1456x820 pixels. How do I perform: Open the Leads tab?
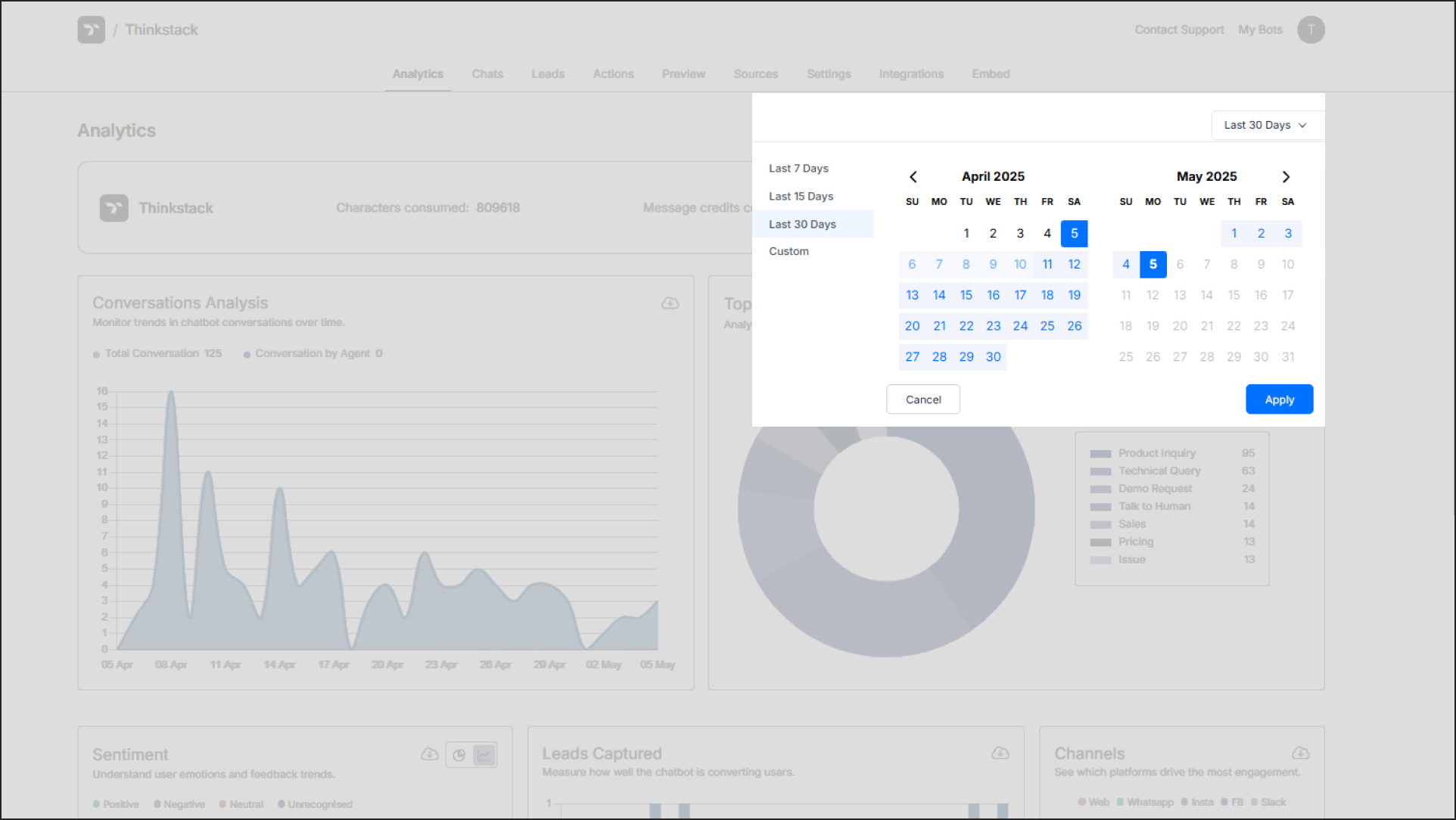(x=548, y=74)
